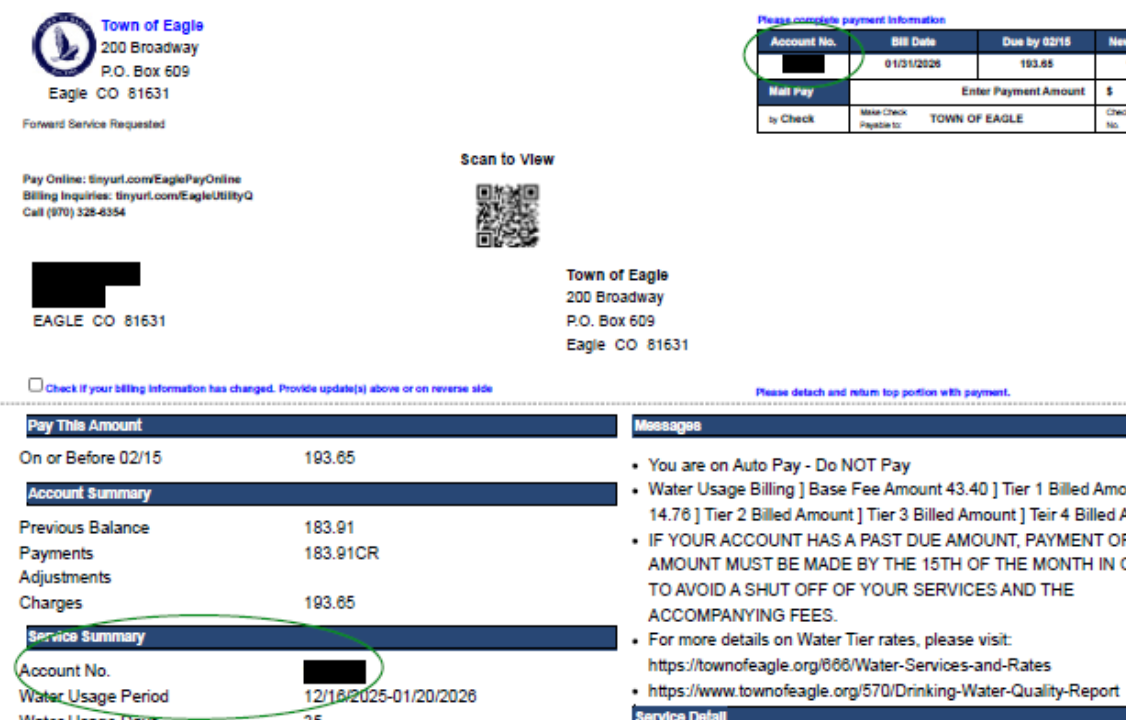Click the Payments value 183.91CR

click(342, 553)
